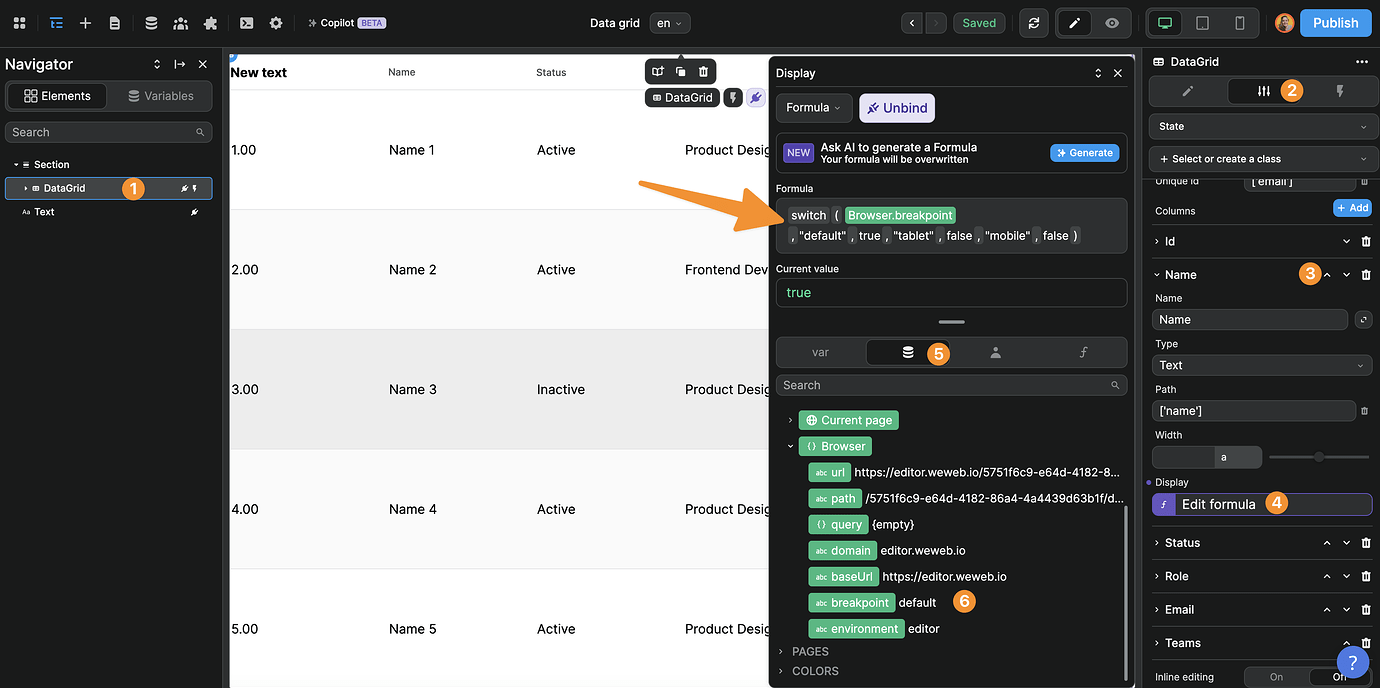The width and height of the screenshot is (1380, 688).
Task: Click the data database icon in top toolbar
Action: tap(151, 23)
